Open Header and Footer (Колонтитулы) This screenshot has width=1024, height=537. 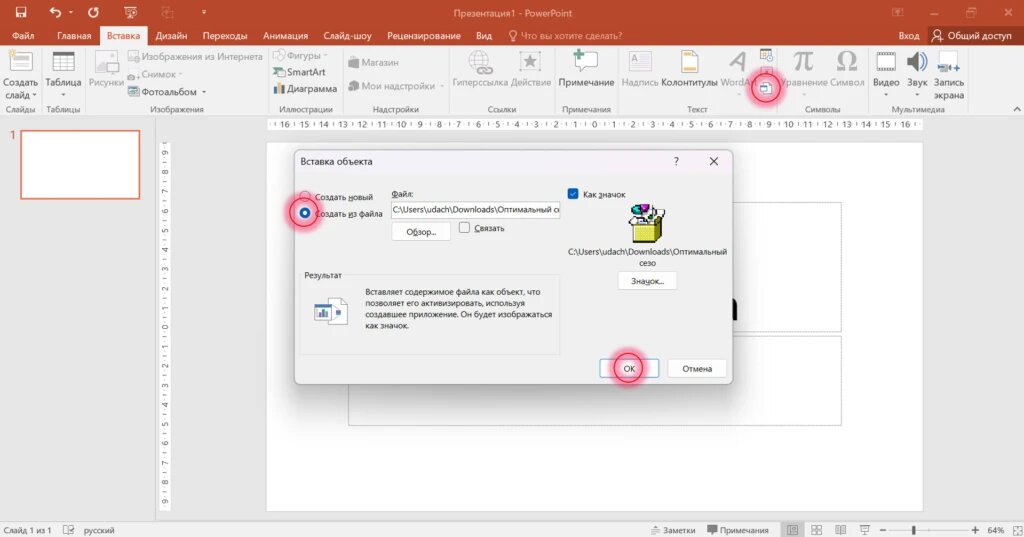point(689,69)
